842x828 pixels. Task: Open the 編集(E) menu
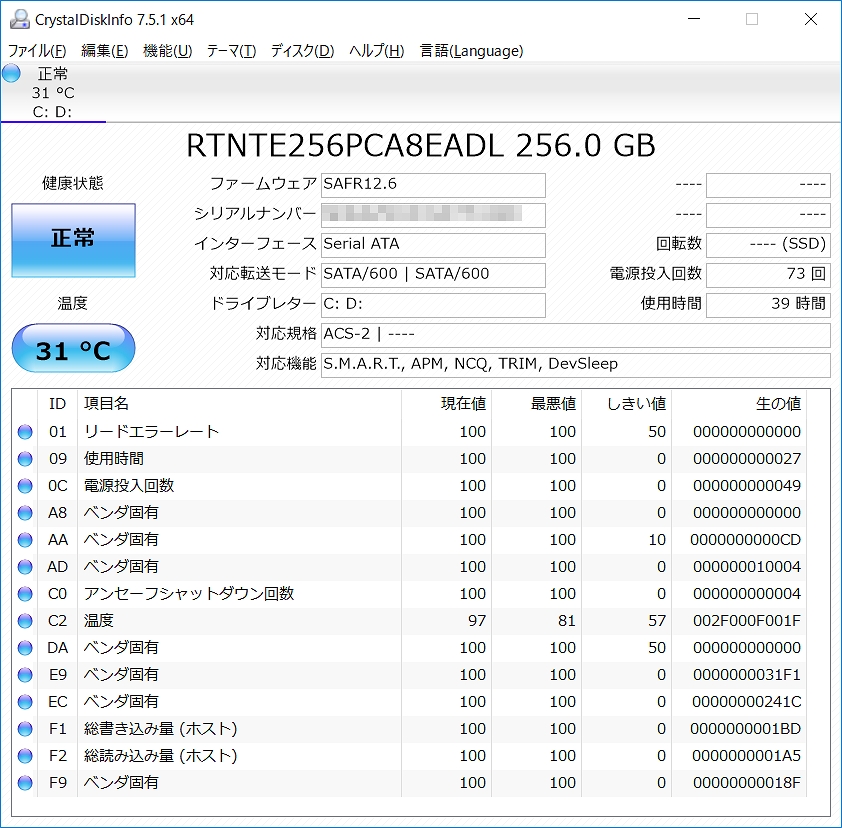[x=105, y=50]
